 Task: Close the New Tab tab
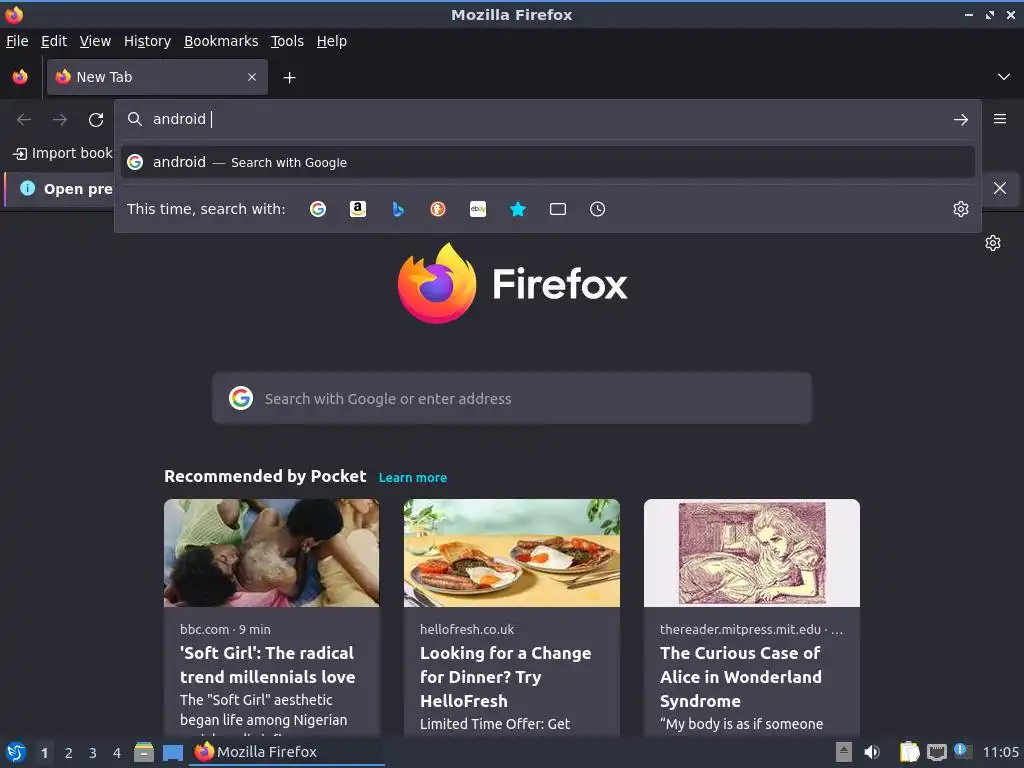tap(252, 77)
